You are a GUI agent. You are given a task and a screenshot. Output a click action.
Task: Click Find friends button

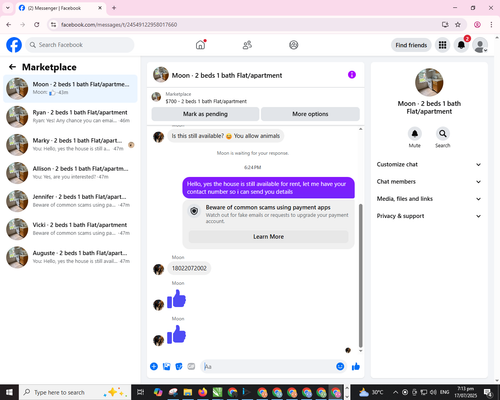point(411,45)
